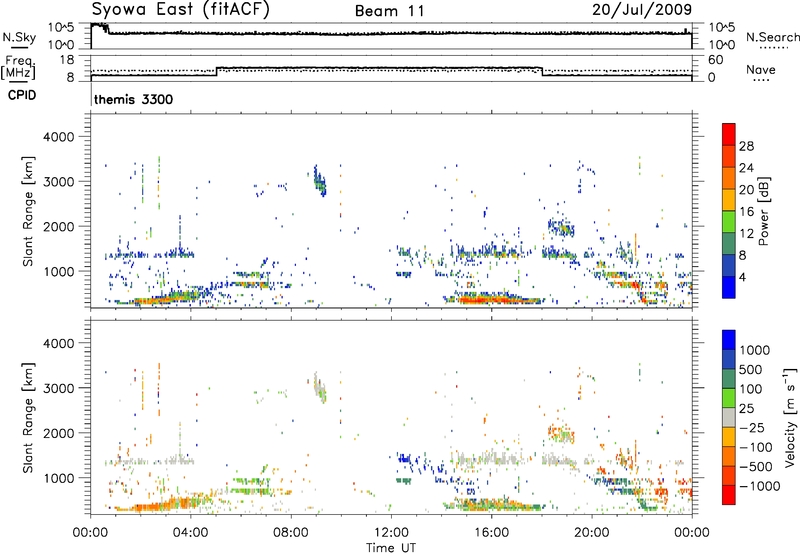Viewport: 800px width, 554px height.
Task: Click the '08:00' time tick label
Action: click(x=291, y=533)
